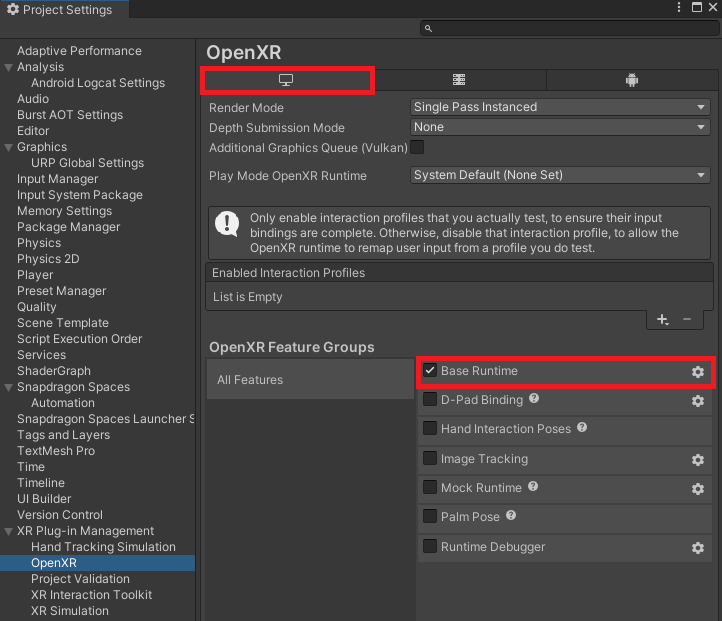
Task: Open D-Pad Binding settings gear
Action: [x=698, y=401]
